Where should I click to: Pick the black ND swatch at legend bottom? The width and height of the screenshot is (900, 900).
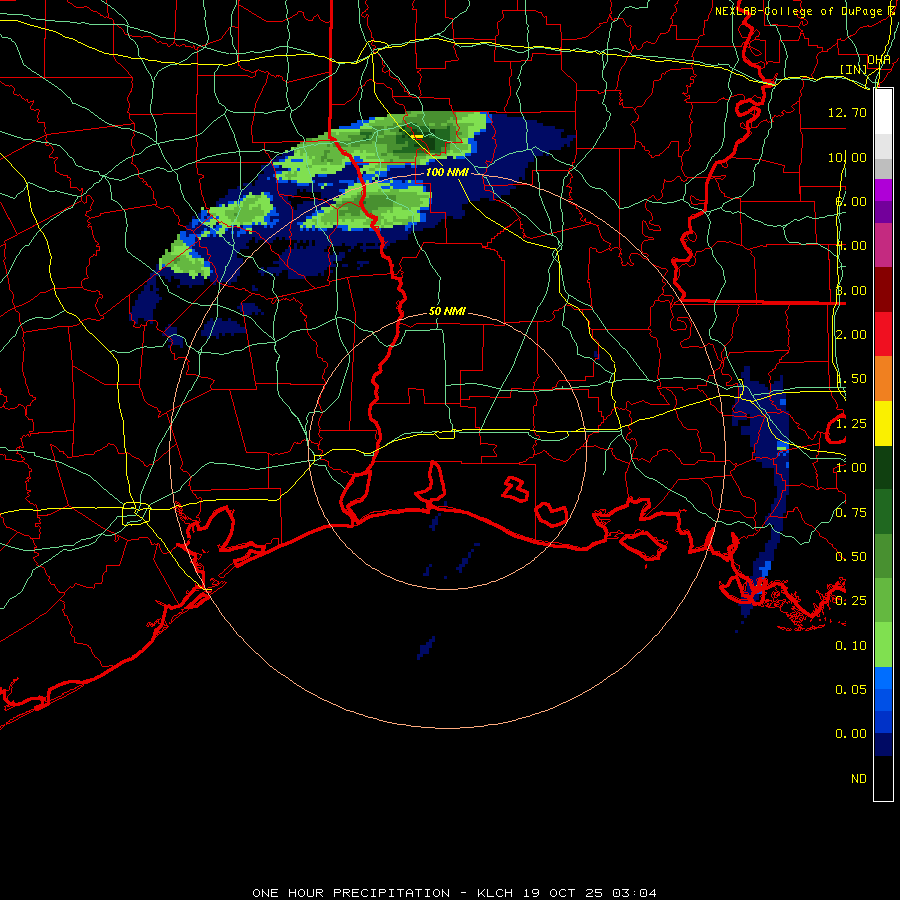[x=883, y=778]
